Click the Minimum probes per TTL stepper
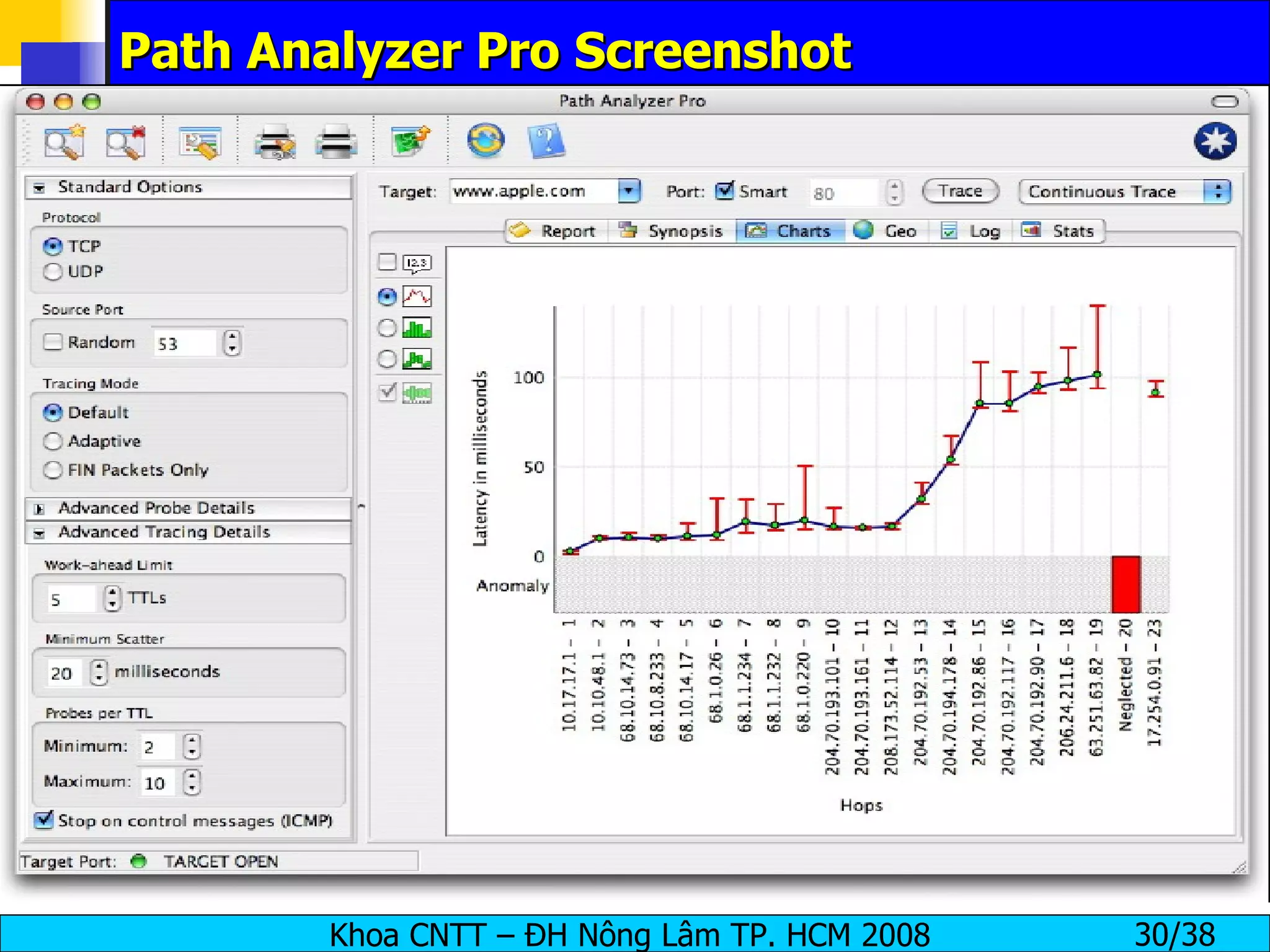Viewport: 1270px width, 952px height. [x=192, y=746]
